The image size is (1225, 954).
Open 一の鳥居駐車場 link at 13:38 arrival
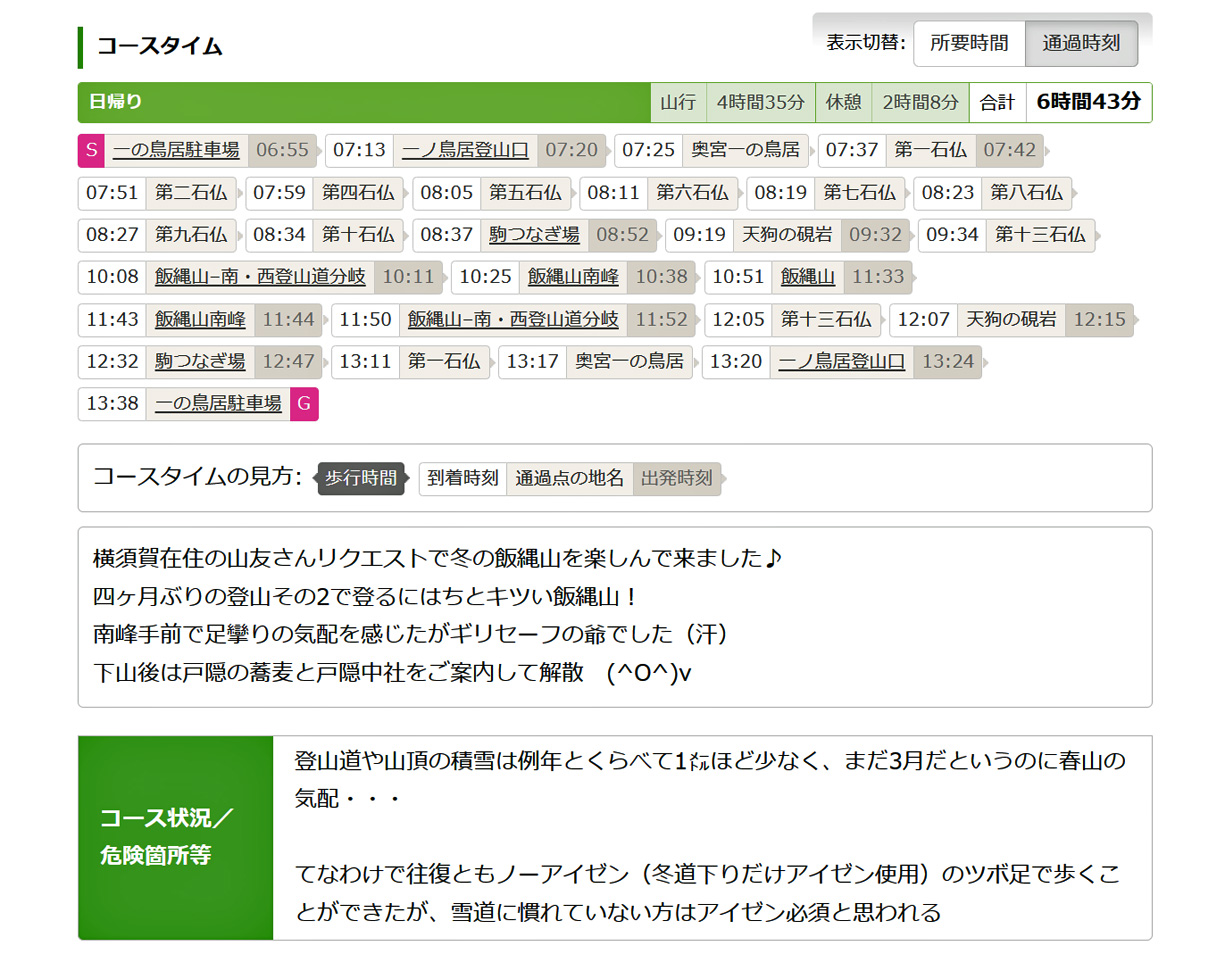(218, 404)
